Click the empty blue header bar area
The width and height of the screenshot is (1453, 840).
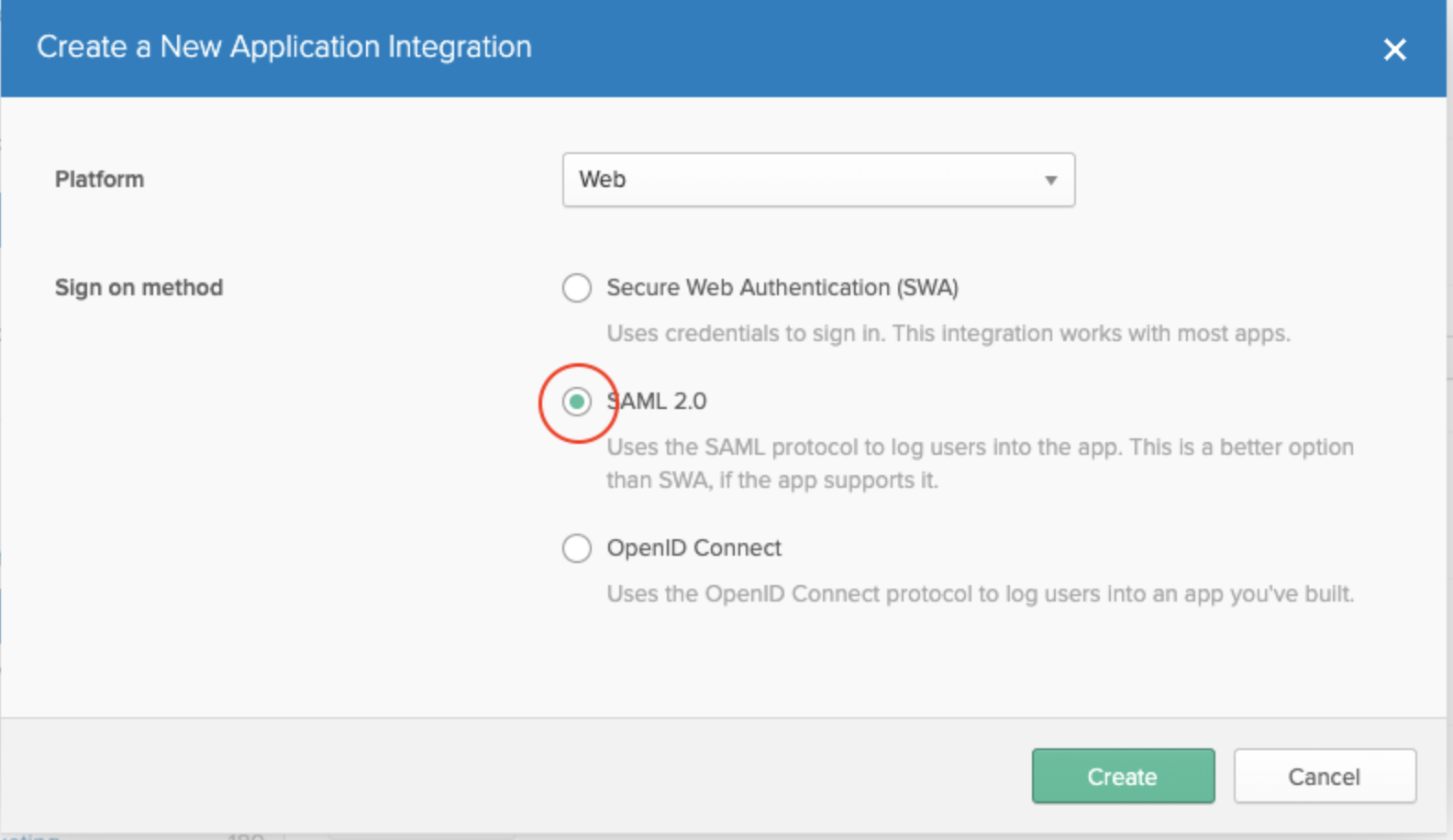coord(917,48)
